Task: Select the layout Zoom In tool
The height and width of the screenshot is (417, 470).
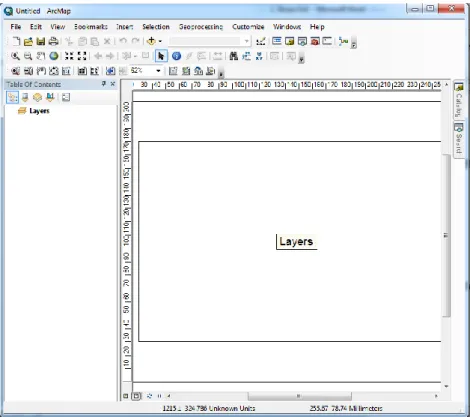Action: tap(15, 71)
